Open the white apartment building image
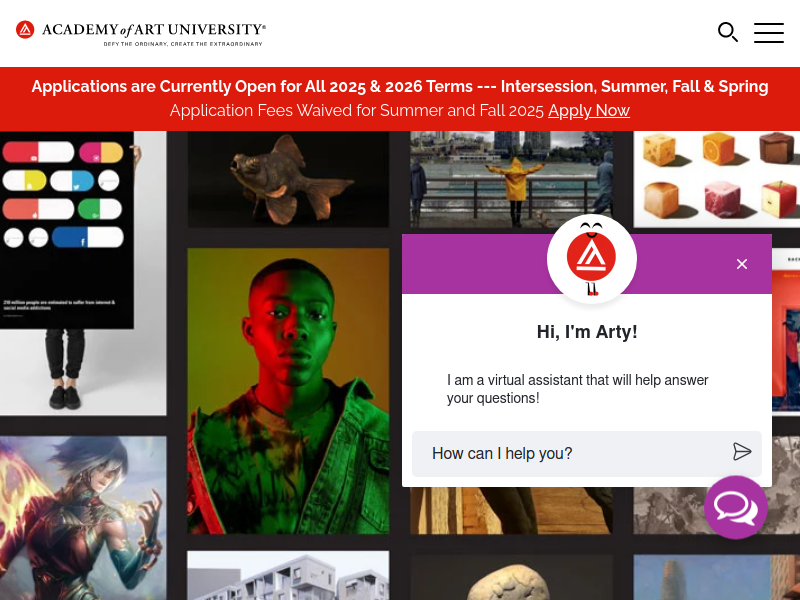The height and width of the screenshot is (600, 800). (x=288, y=576)
